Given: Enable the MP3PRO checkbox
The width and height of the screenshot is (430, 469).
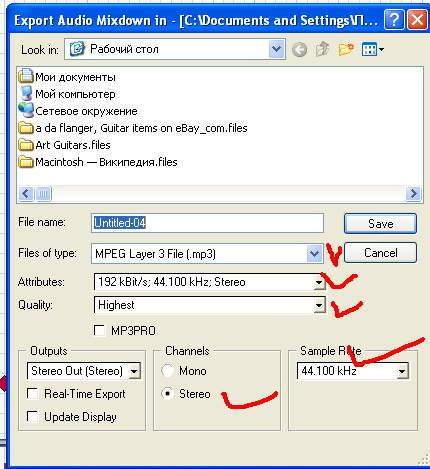Looking at the screenshot, I should point(100,331).
